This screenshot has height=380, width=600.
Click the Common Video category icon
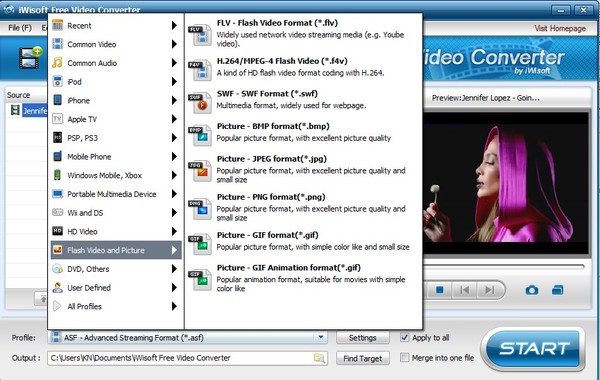(x=57, y=44)
